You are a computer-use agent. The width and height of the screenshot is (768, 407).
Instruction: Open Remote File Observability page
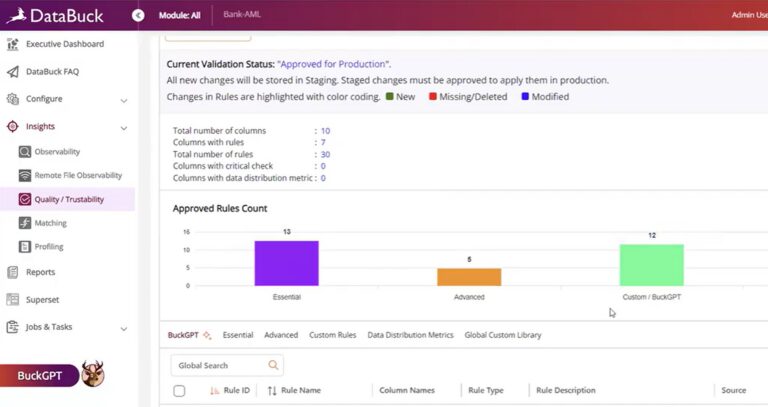tap(78, 175)
